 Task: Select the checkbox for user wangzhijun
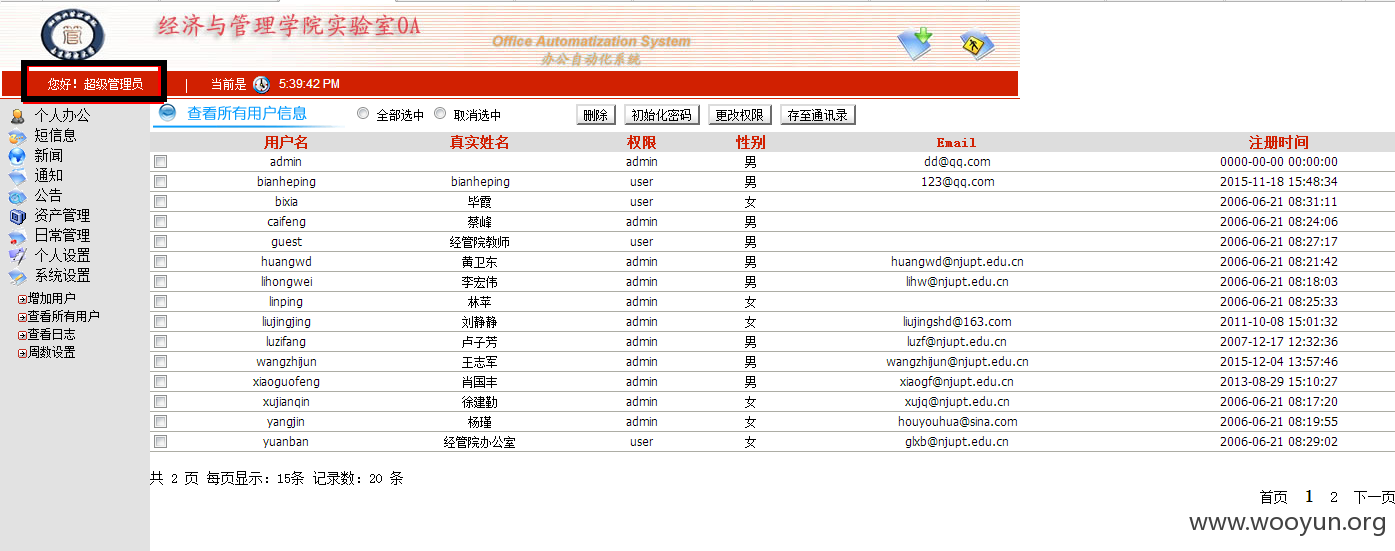(x=161, y=362)
